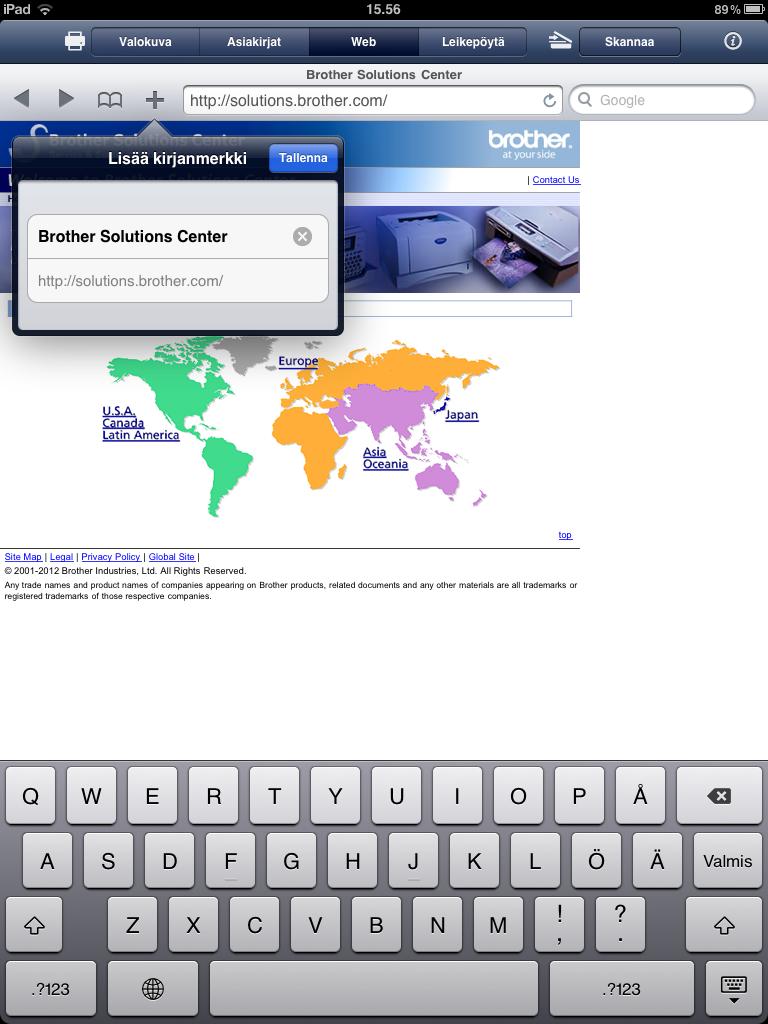Clear bookmark title with the X icon

tap(302, 236)
